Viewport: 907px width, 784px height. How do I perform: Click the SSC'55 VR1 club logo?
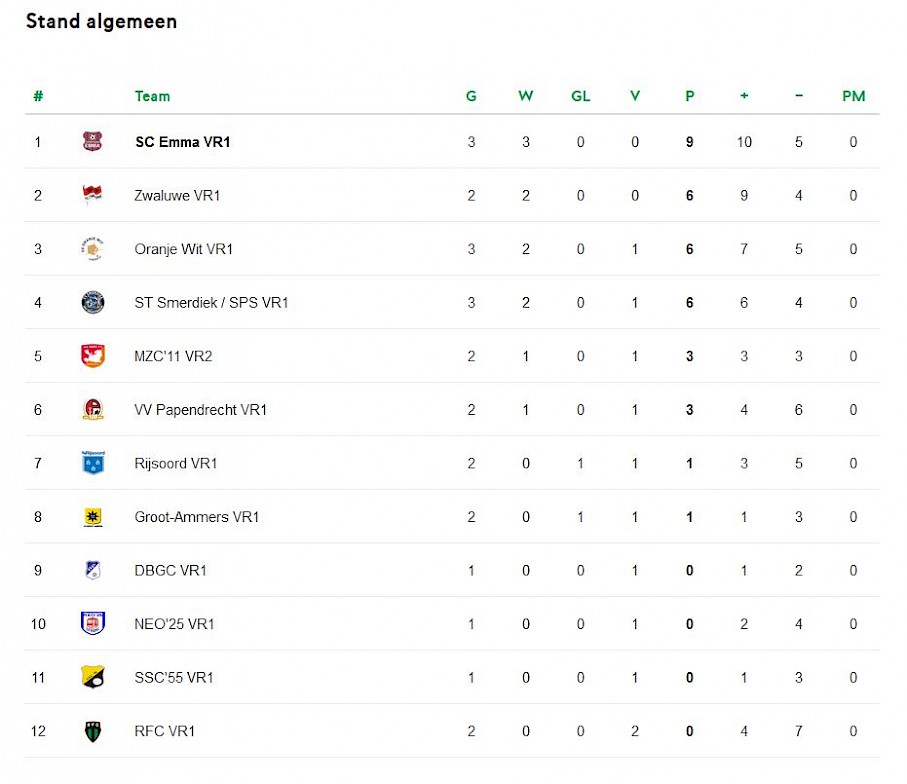pyautogui.click(x=92, y=677)
